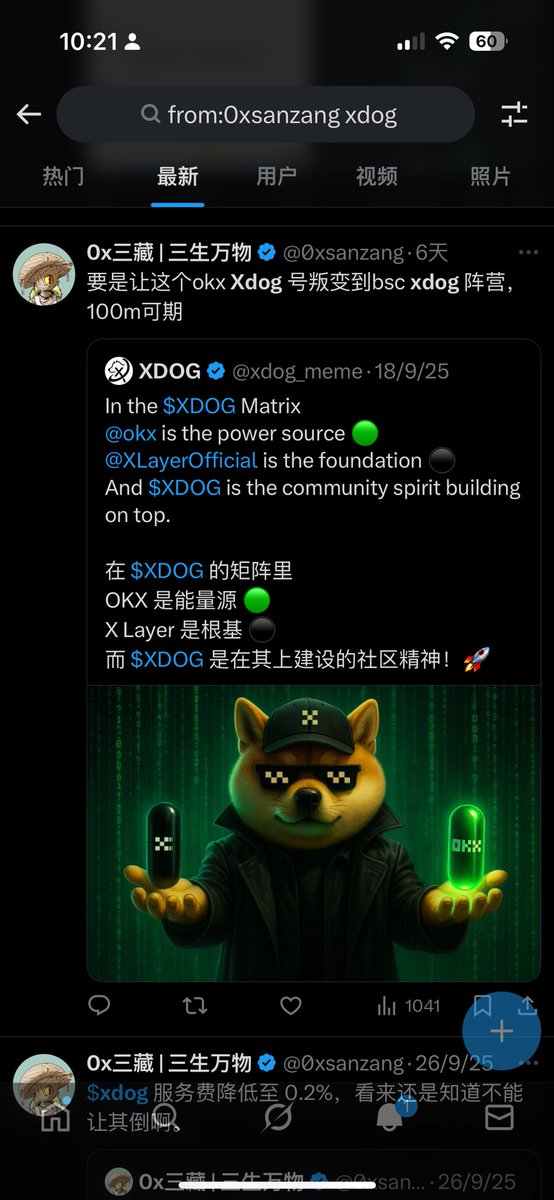
Task: Switch to the 热门 tab
Action: pos(63,177)
